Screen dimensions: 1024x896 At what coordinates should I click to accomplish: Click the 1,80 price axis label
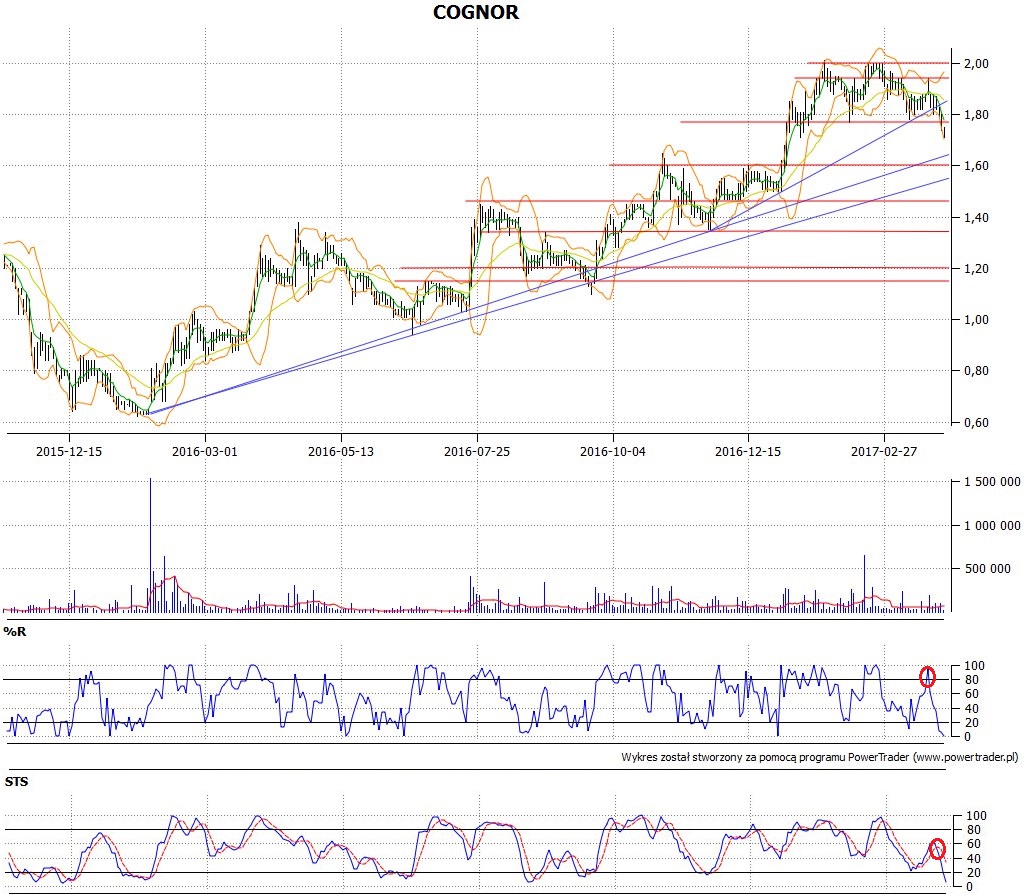976,114
